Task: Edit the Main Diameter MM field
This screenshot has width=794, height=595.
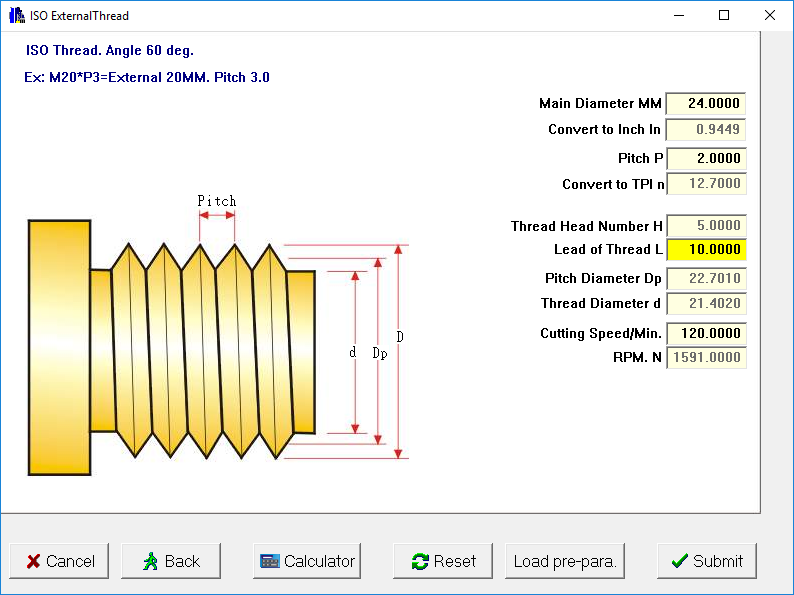Action: [x=705, y=104]
